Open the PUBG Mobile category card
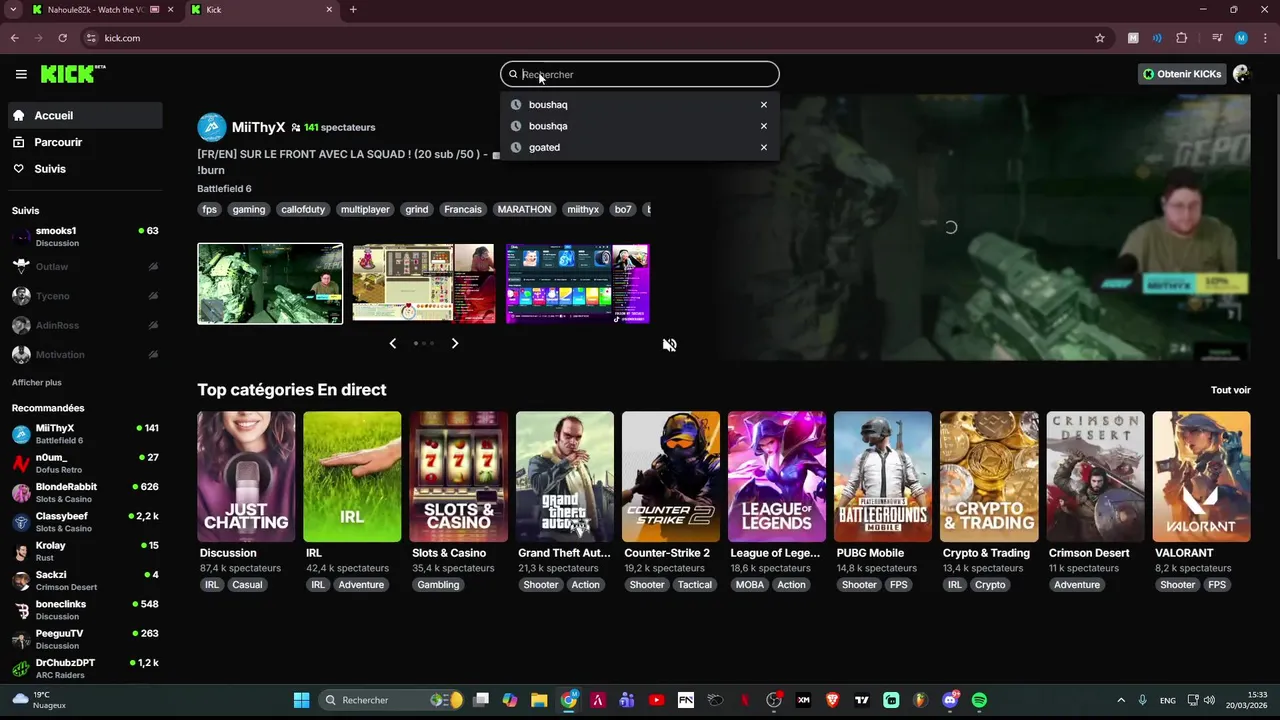 point(882,477)
